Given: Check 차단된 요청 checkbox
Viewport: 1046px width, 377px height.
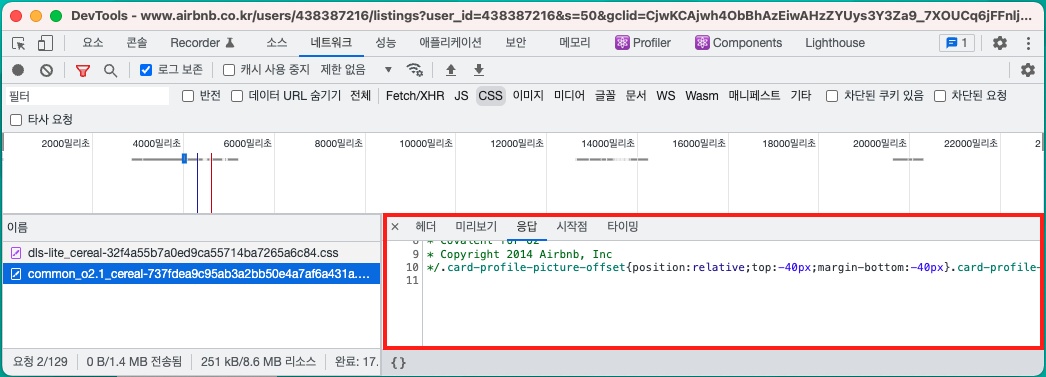Looking at the screenshot, I should pos(940,96).
